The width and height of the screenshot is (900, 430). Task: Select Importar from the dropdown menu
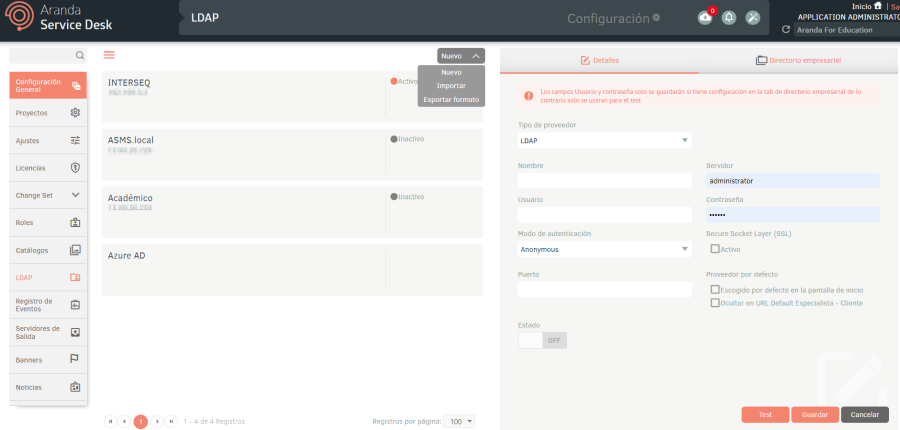(x=451, y=86)
